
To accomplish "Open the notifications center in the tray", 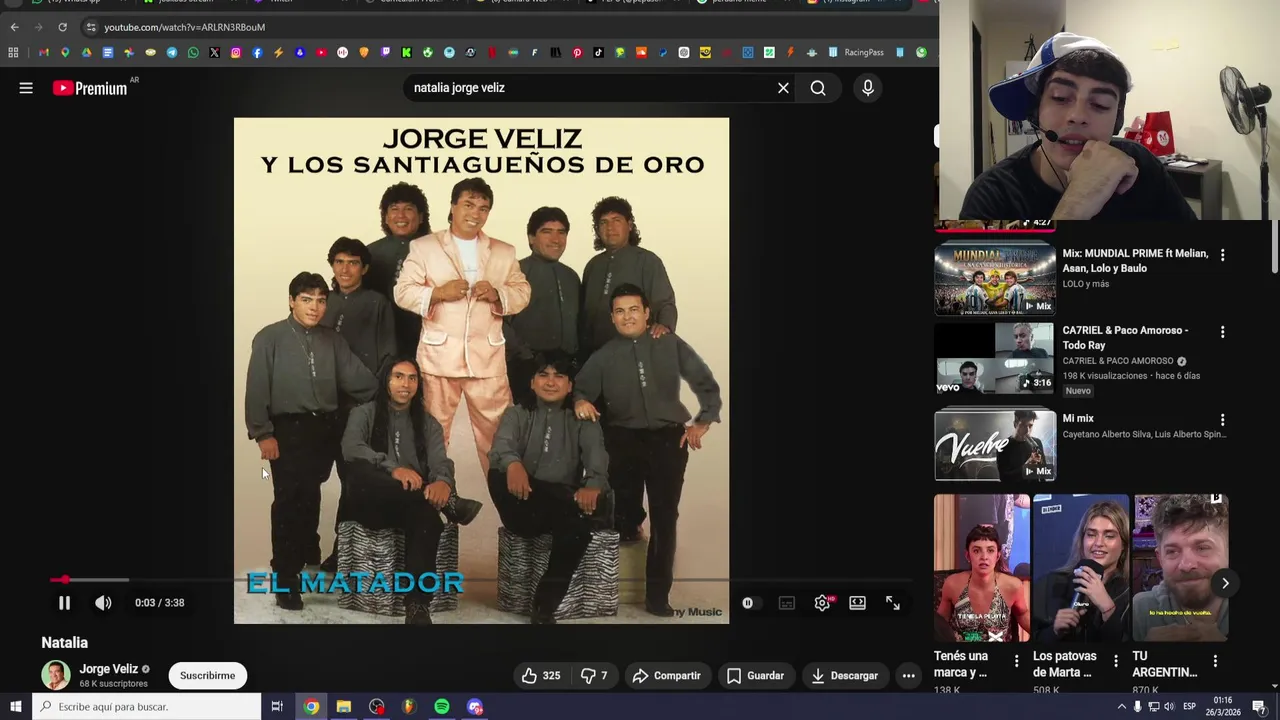I will [x=1259, y=707].
